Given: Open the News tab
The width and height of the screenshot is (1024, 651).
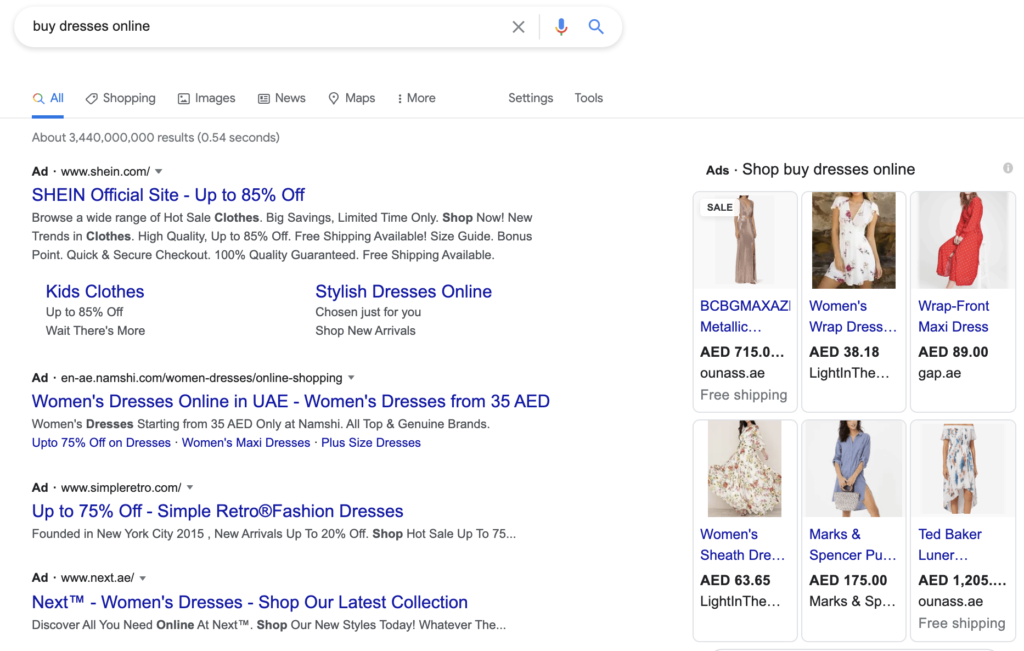Looking at the screenshot, I should [281, 99].
